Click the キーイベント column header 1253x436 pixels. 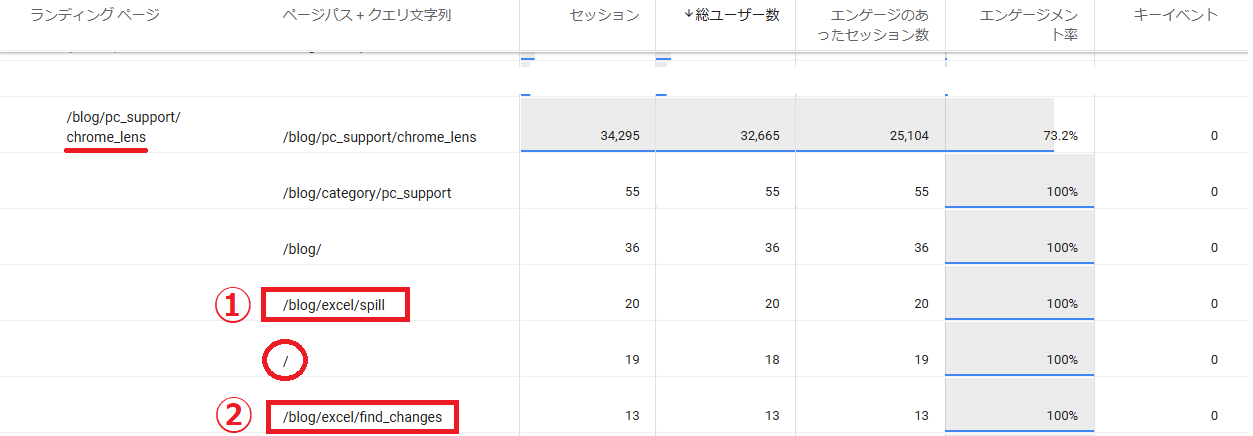1176,15
